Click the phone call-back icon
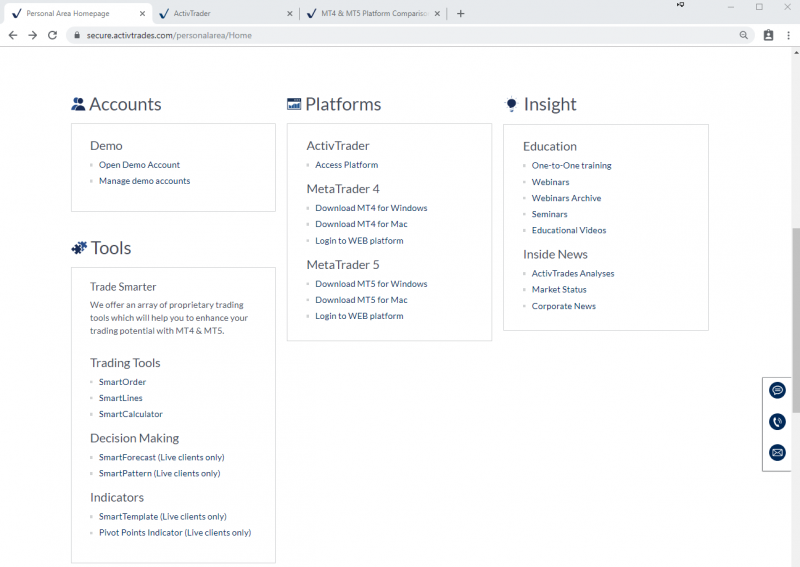 point(777,422)
